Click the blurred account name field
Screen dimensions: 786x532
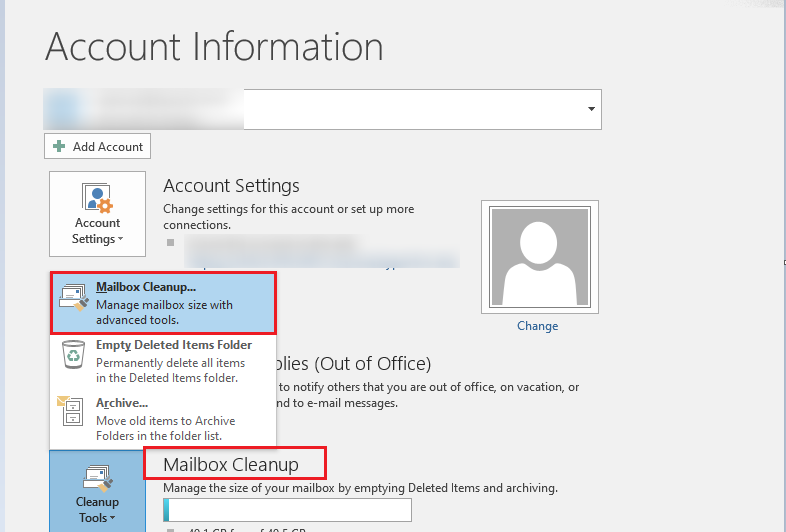[x=145, y=108]
